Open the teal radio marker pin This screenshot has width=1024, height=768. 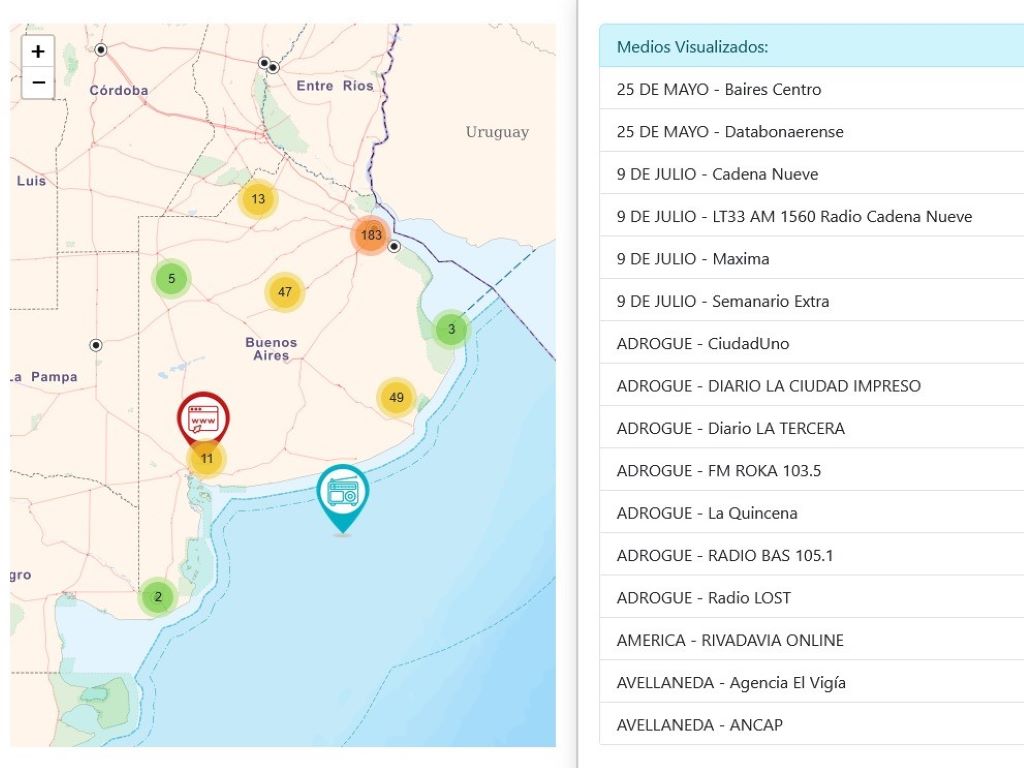(x=342, y=492)
